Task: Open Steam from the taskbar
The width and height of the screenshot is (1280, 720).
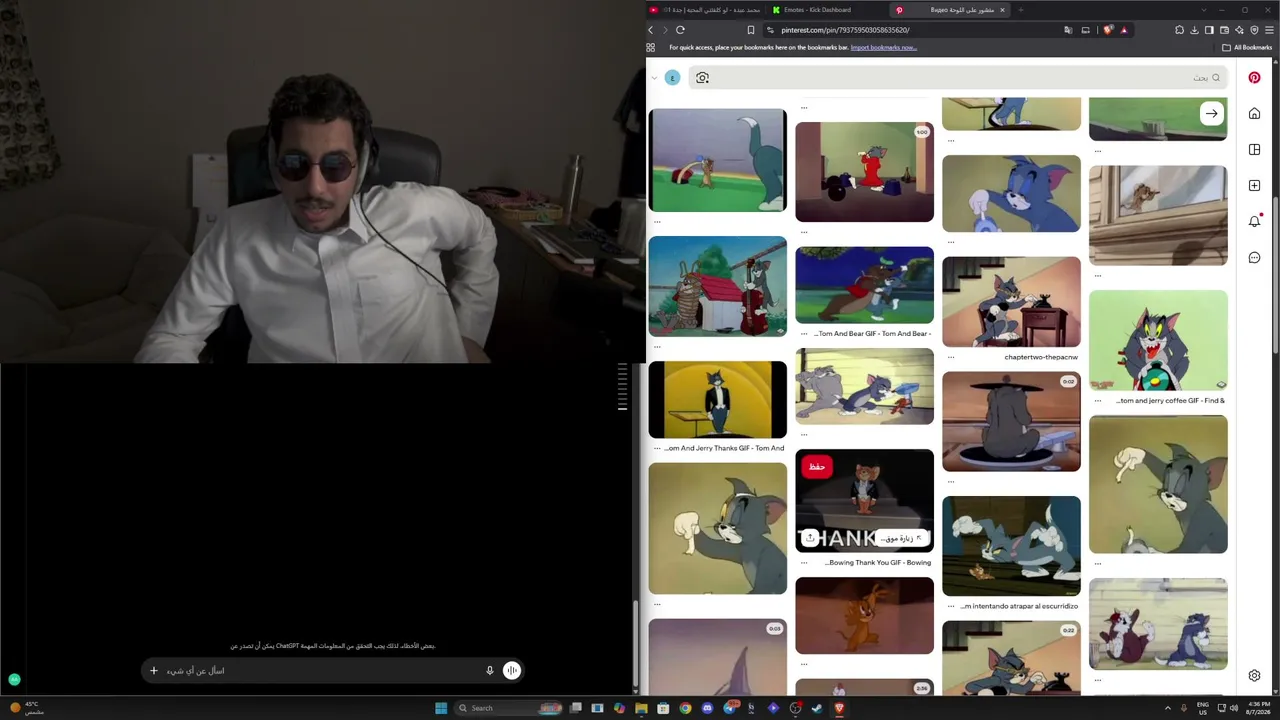Action: [817, 708]
